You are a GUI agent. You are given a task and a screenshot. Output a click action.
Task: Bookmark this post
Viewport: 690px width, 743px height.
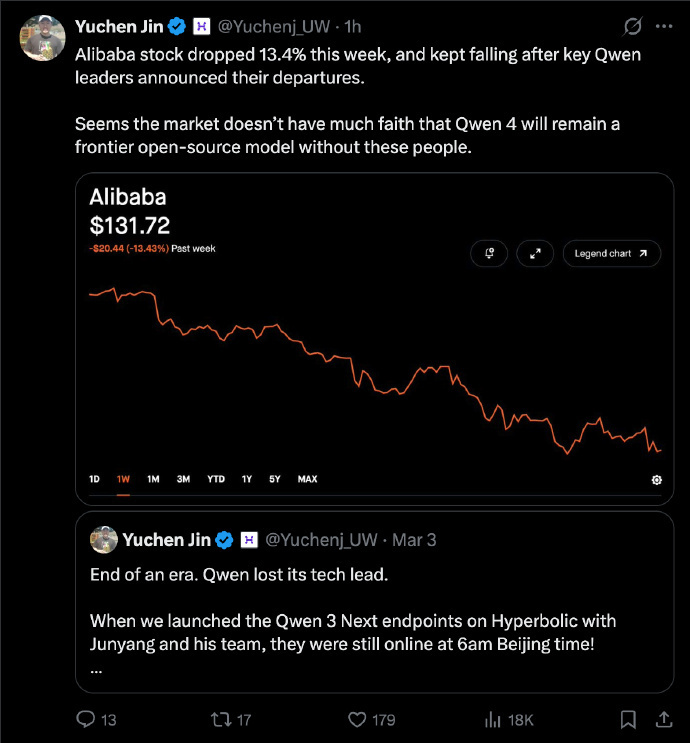click(x=628, y=719)
